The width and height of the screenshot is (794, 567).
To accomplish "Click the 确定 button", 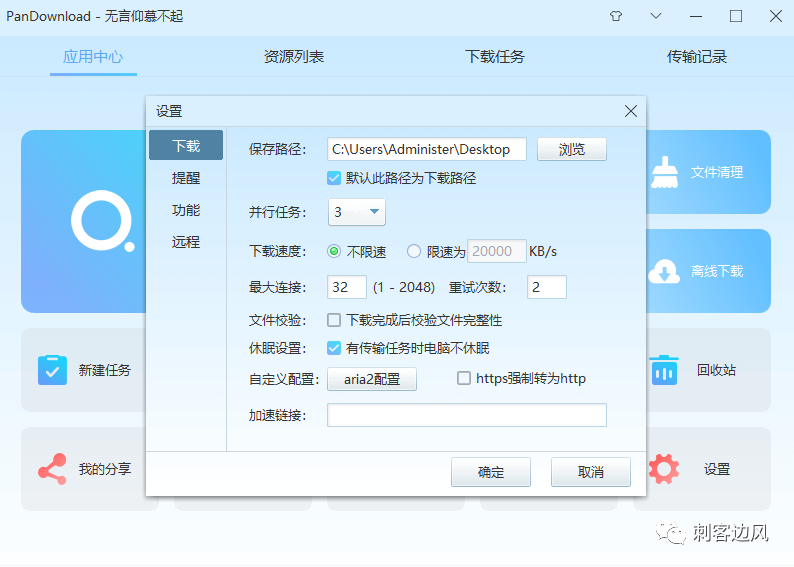I will click(491, 472).
